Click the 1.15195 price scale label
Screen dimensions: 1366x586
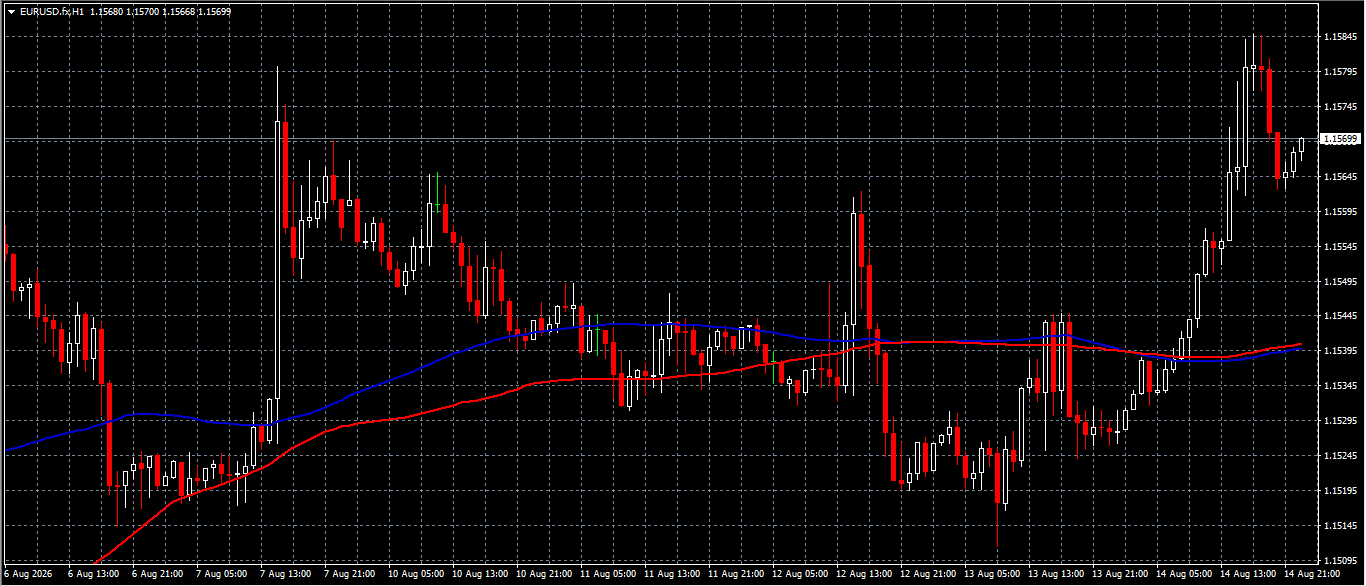tap(1339, 491)
